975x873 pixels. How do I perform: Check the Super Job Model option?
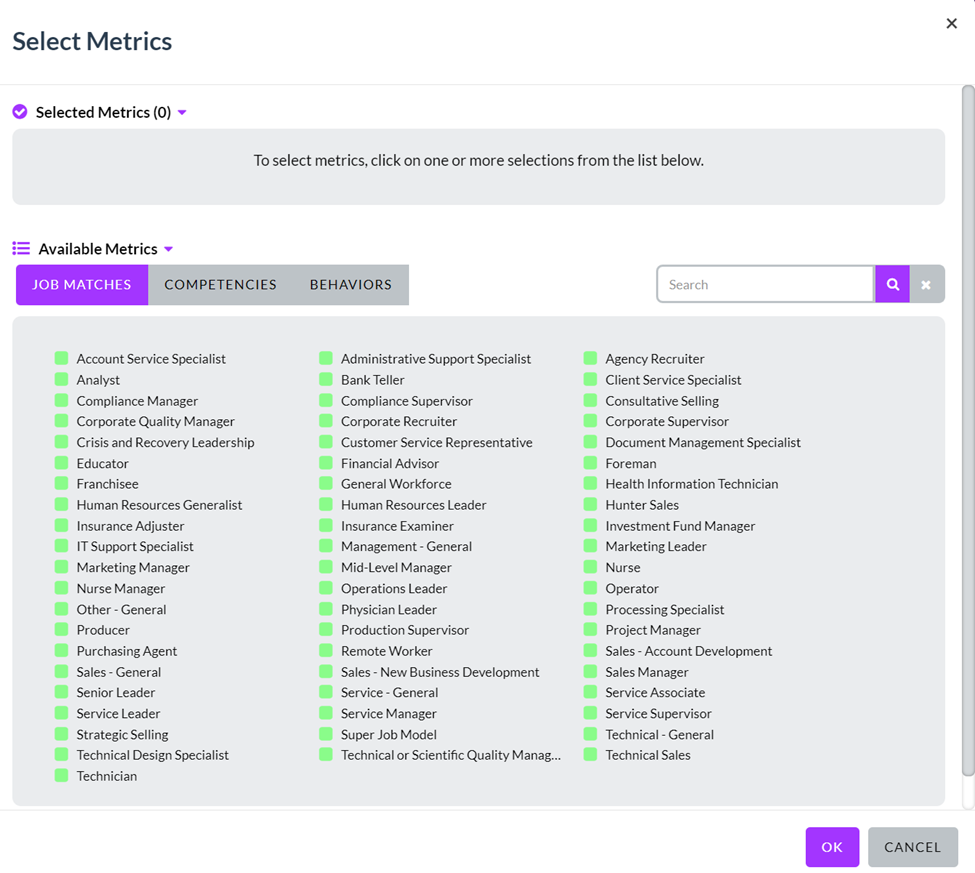[x=326, y=734]
